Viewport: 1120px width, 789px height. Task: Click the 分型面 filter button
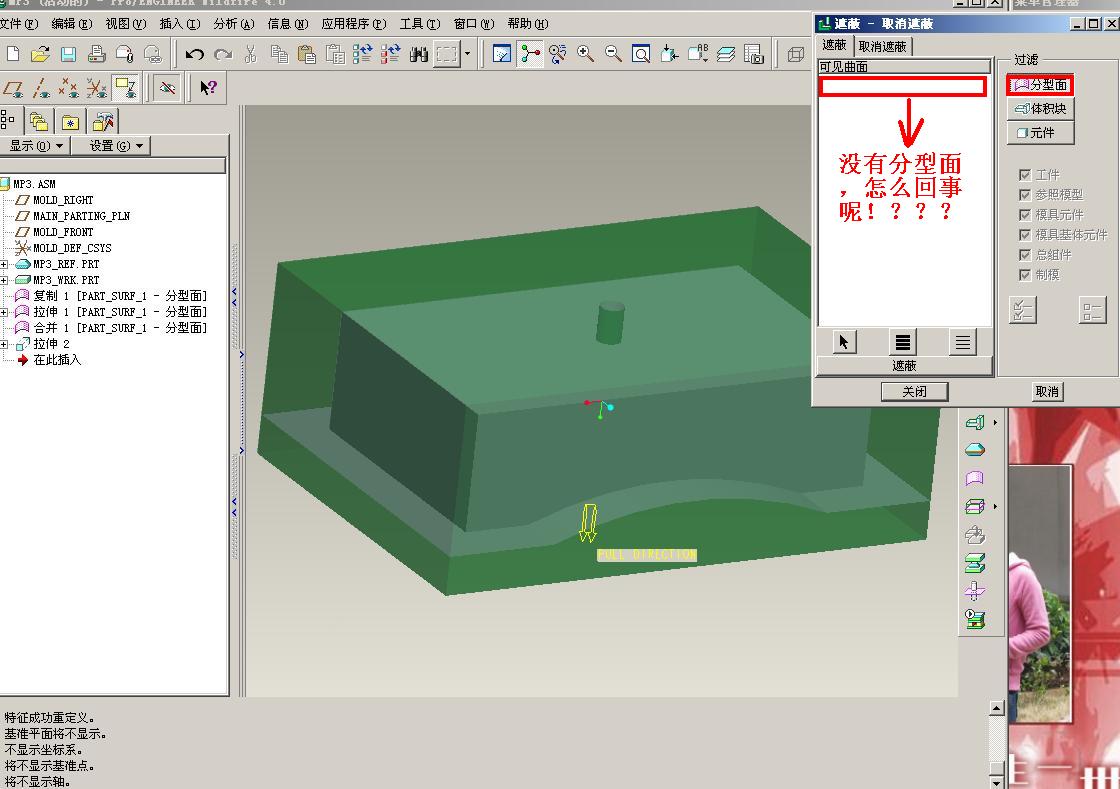(x=1041, y=85)
